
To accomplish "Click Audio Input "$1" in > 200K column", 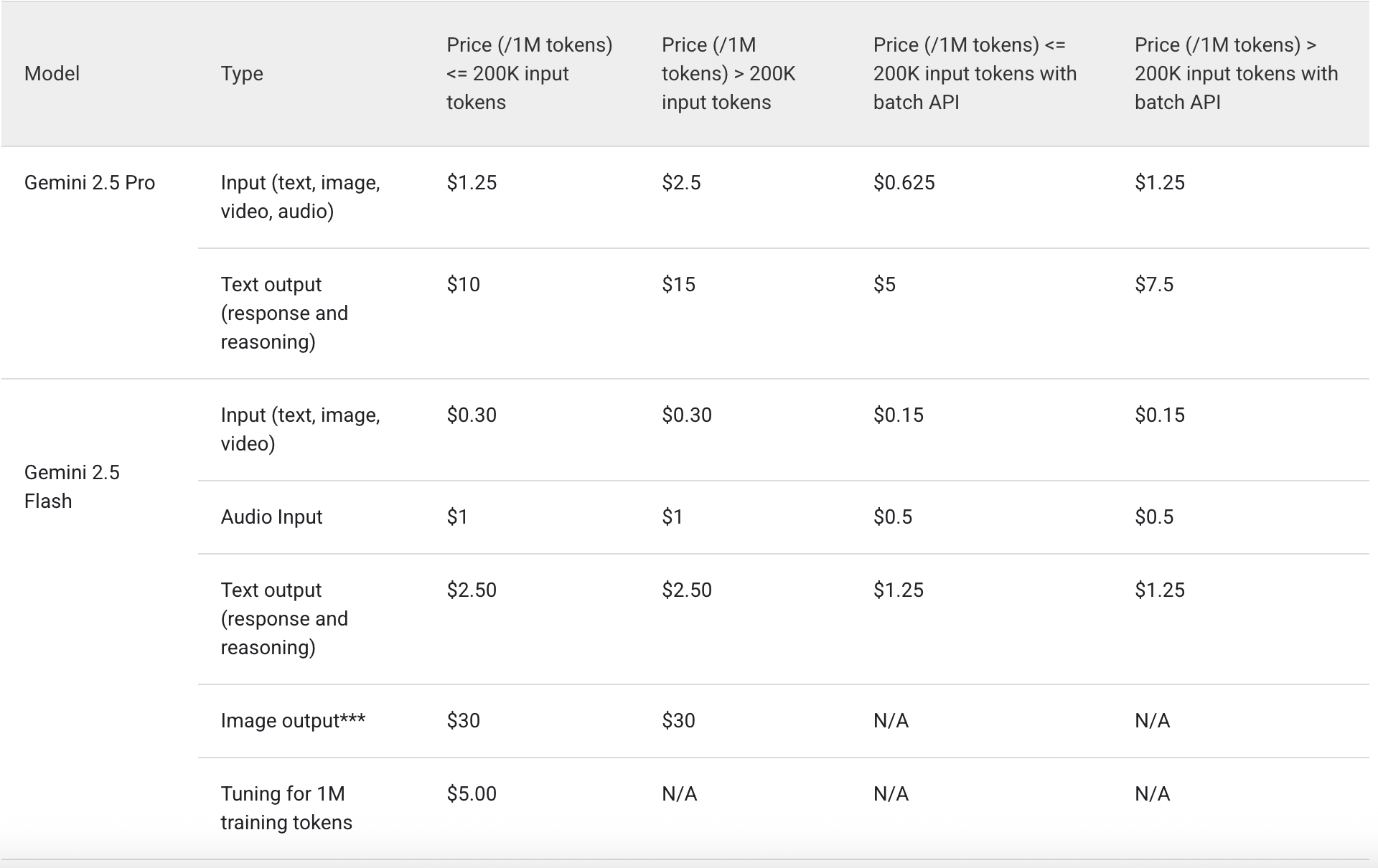I will tap(672, 517).
